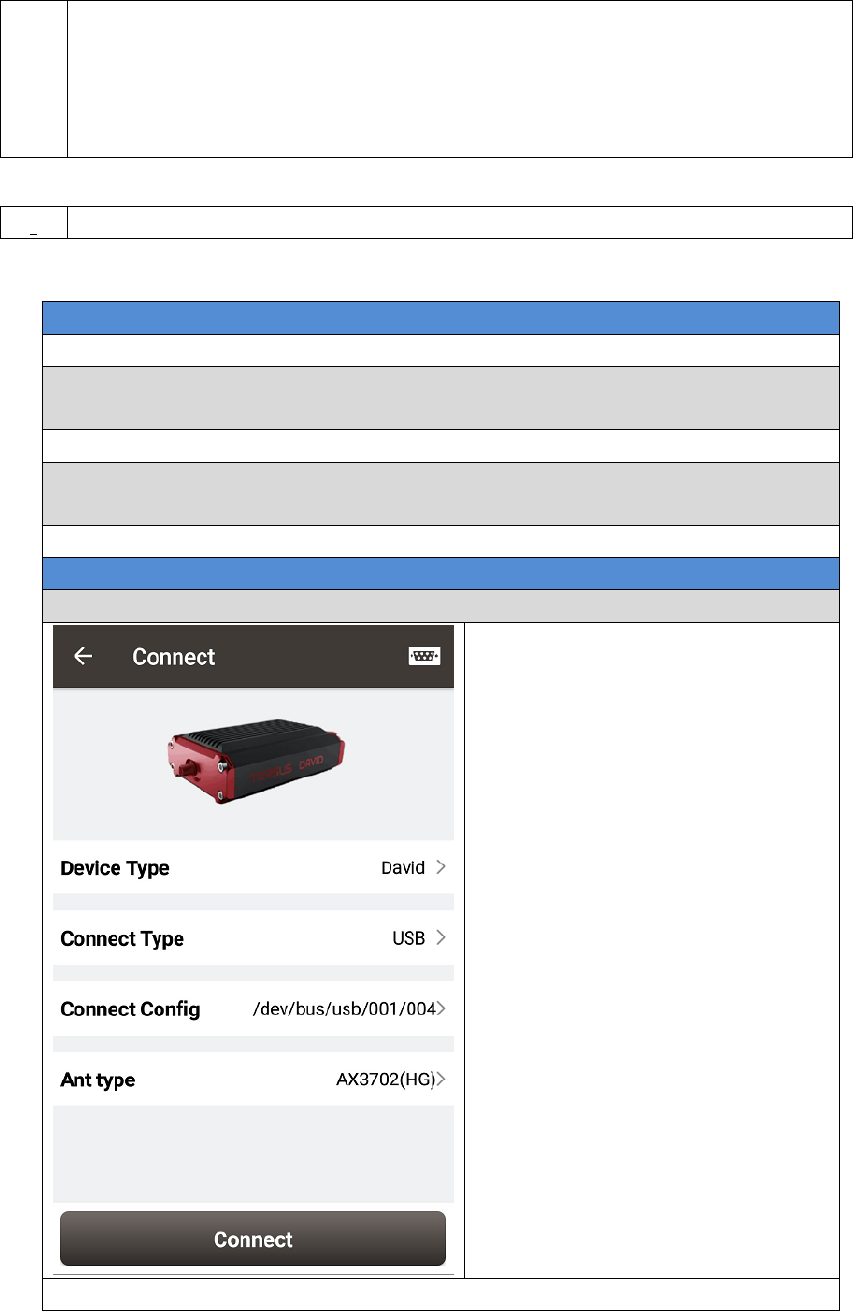Open the Connect Config chevron arrow
This screenshot has height=1311, width=853.
[441, 1009]
